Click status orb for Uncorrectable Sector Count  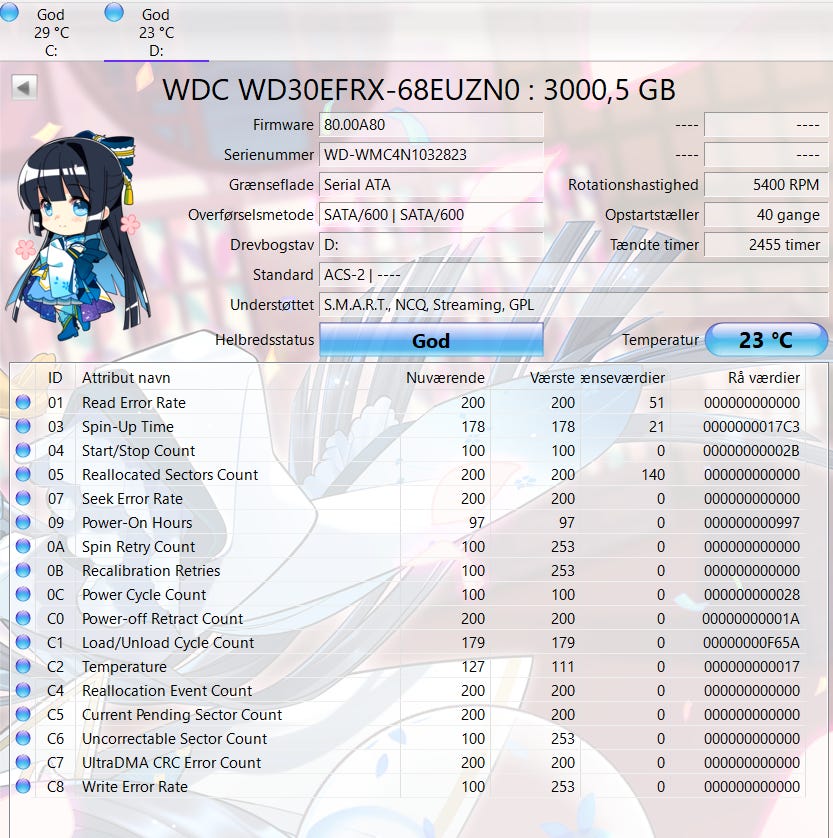click(23, 738)
